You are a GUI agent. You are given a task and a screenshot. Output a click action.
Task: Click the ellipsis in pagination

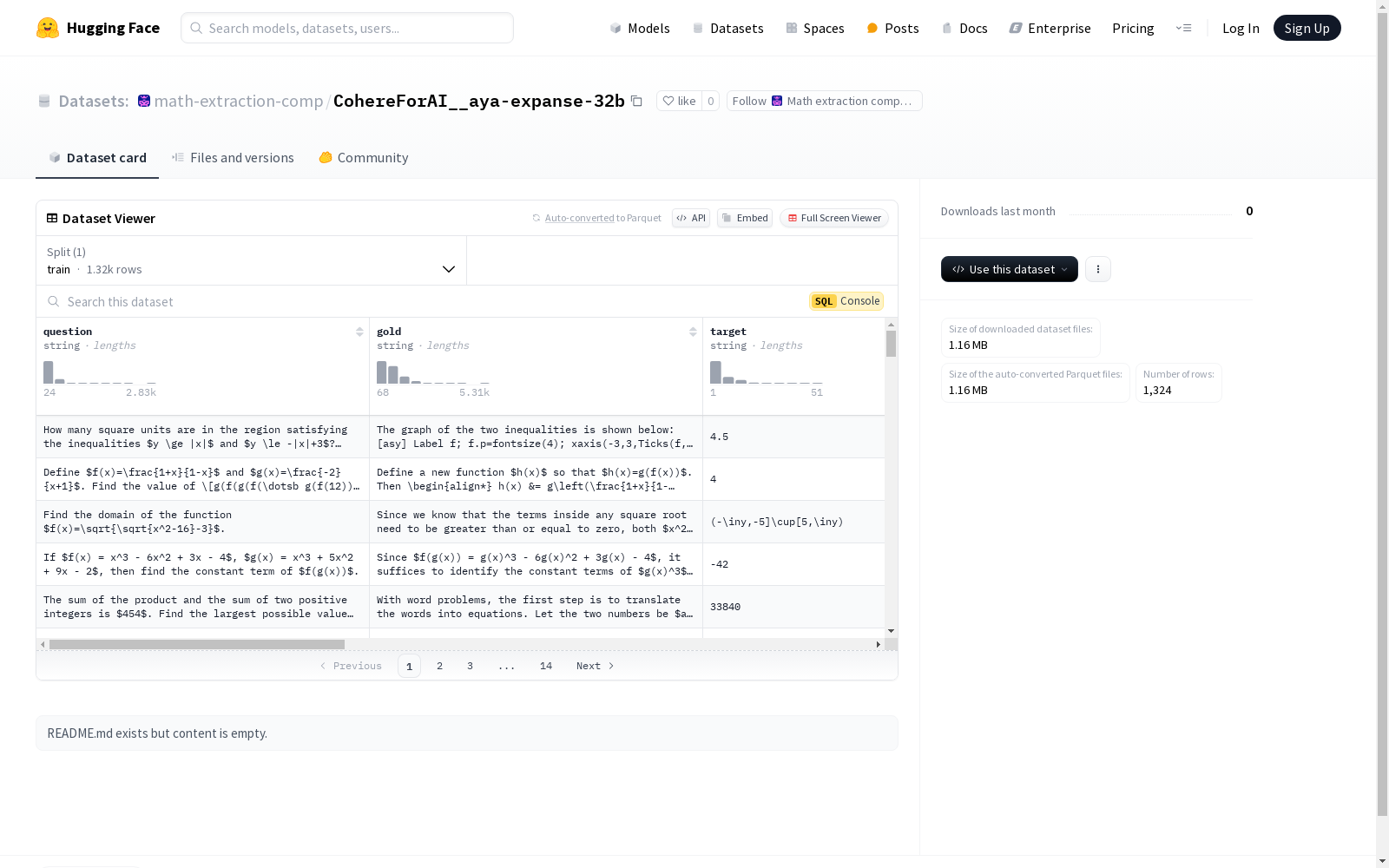pyautogui.click(x=507, y=666)
